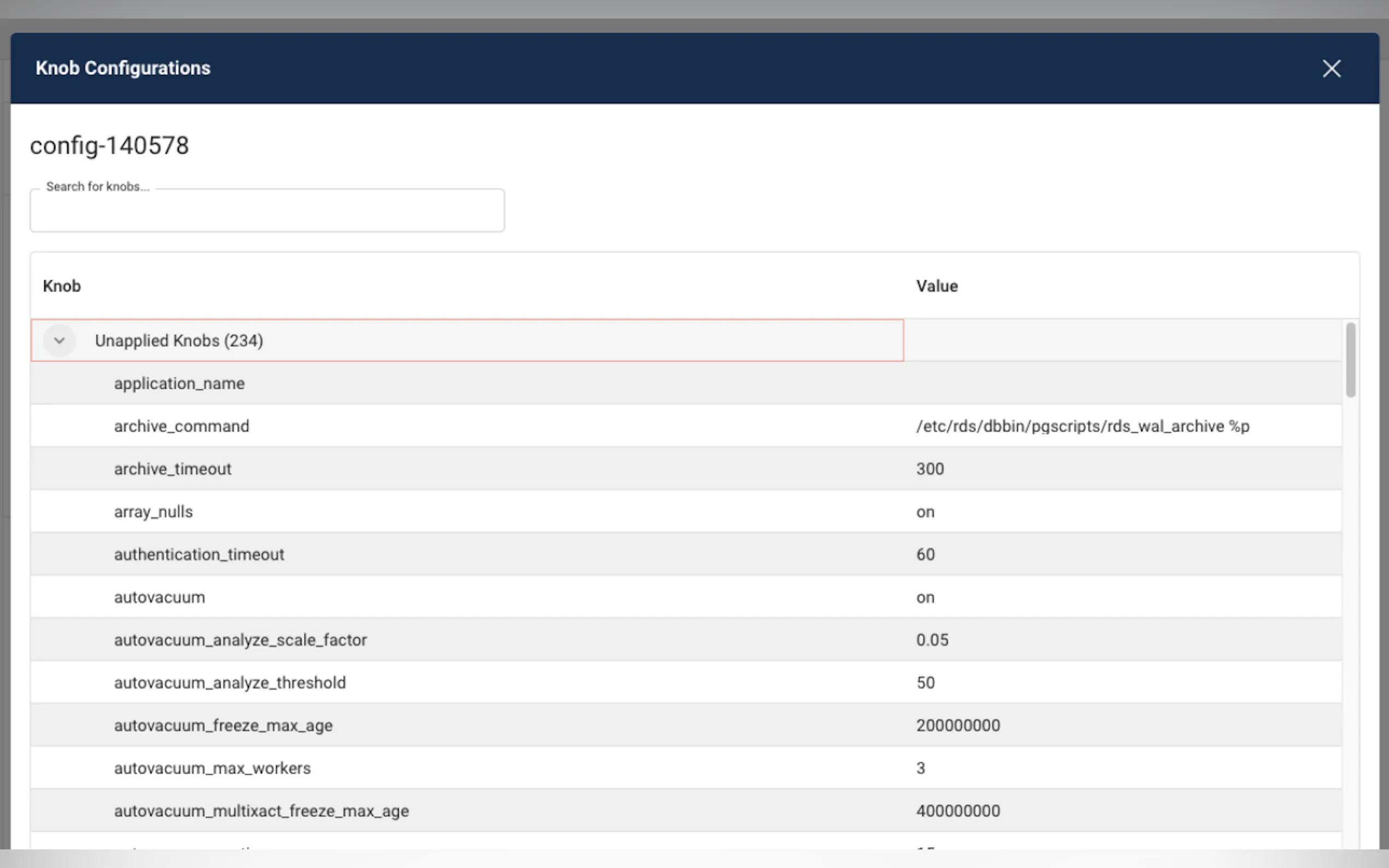Screen dimensions: 1389x868
Task: Click the table's vertical scrollbar thumb
Action: coord(1350,359)
